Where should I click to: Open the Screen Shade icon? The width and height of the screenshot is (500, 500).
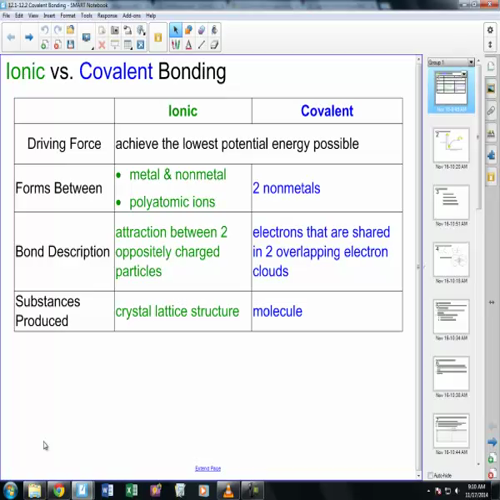click(115, 44)
